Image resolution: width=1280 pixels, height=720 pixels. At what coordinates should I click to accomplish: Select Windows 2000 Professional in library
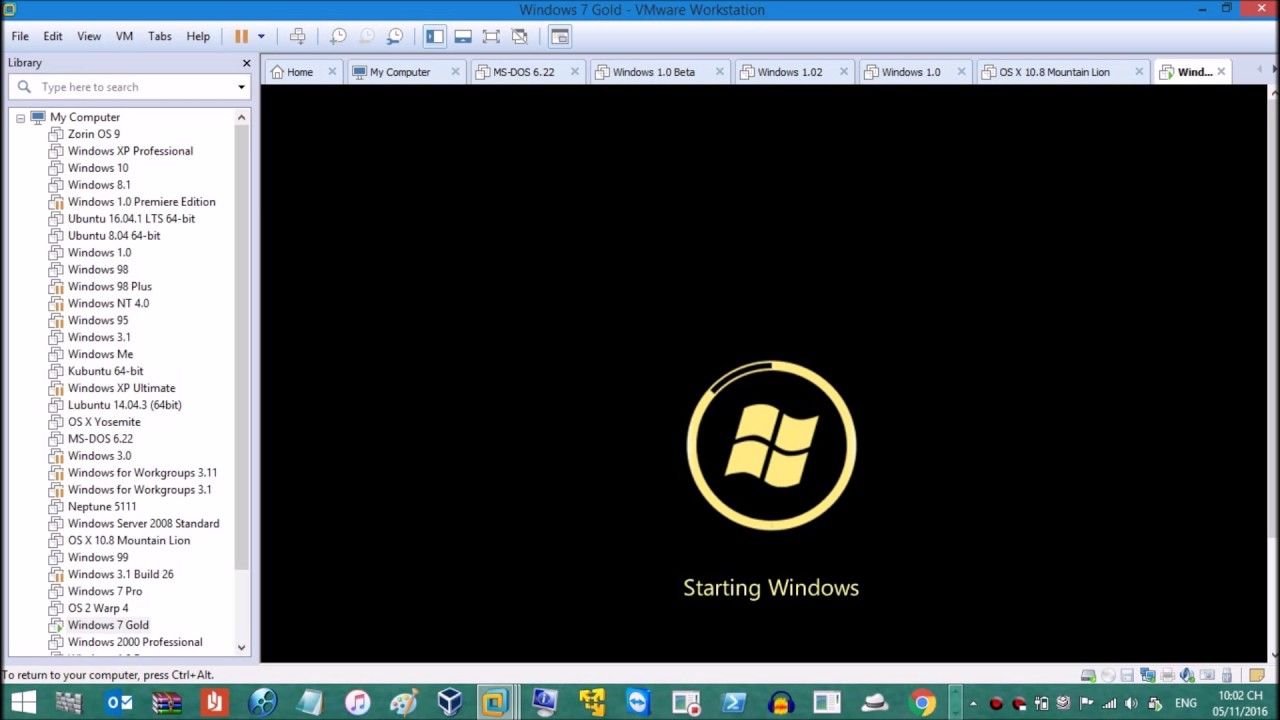[135, 642]
